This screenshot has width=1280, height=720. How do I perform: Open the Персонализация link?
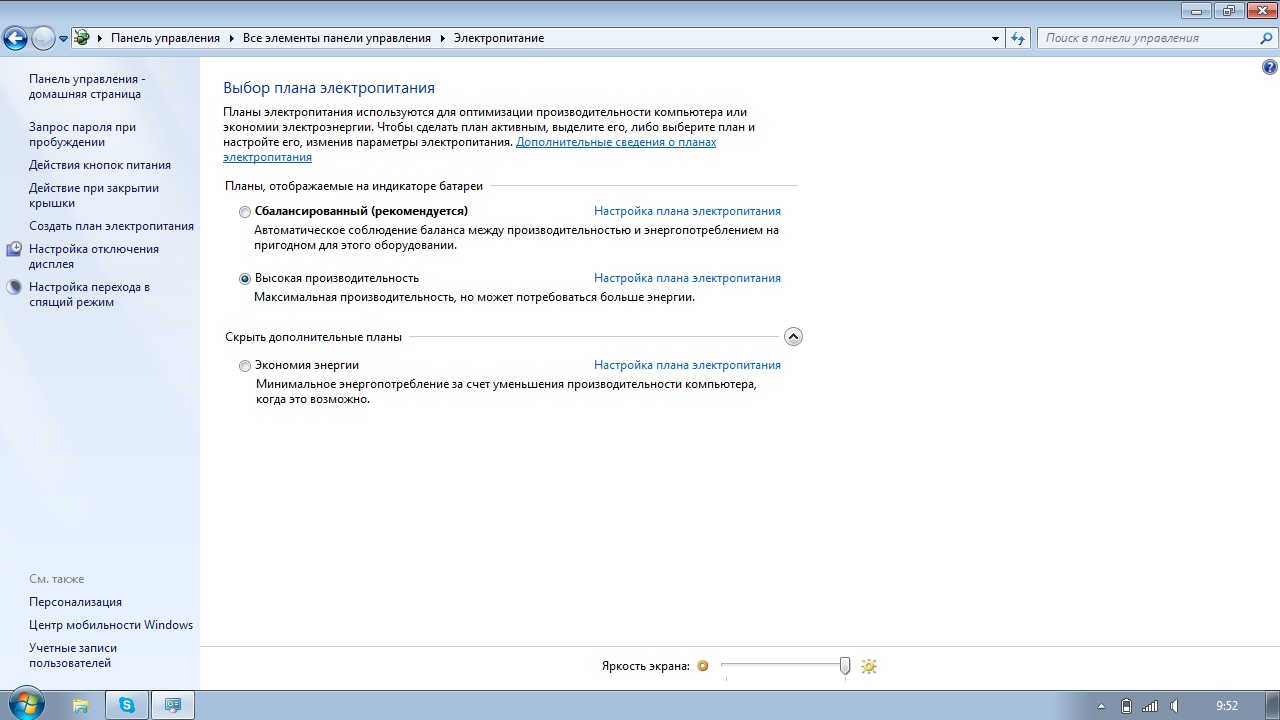(75, 602)
